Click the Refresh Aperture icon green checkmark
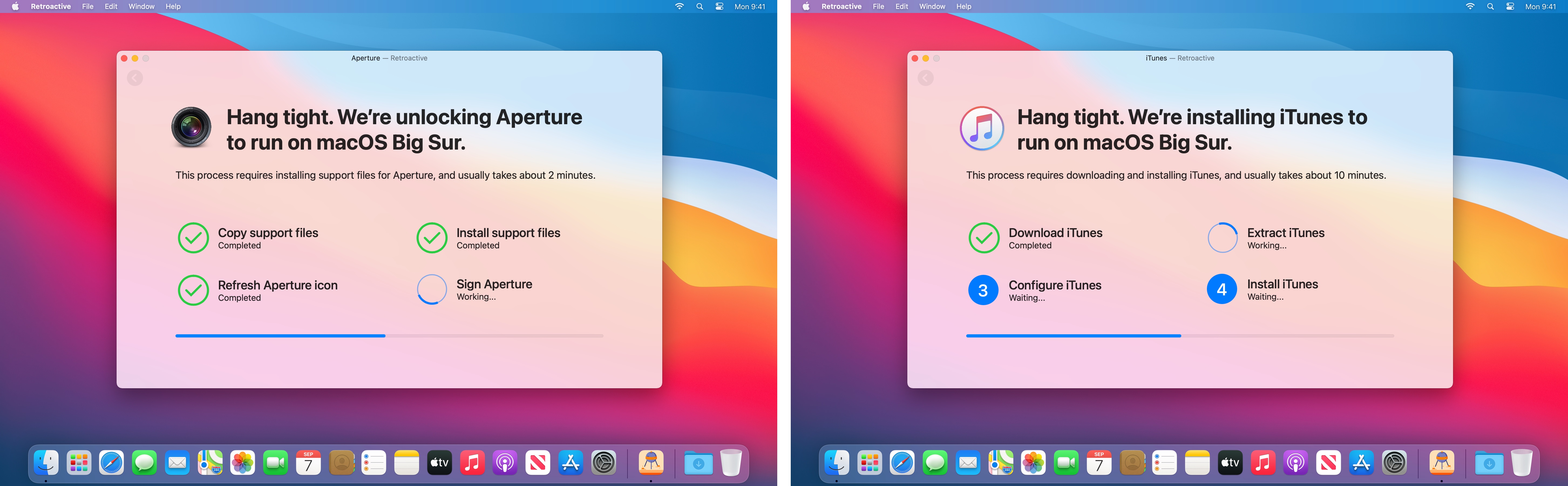The image size is (1568, 486). click(193, 290)
